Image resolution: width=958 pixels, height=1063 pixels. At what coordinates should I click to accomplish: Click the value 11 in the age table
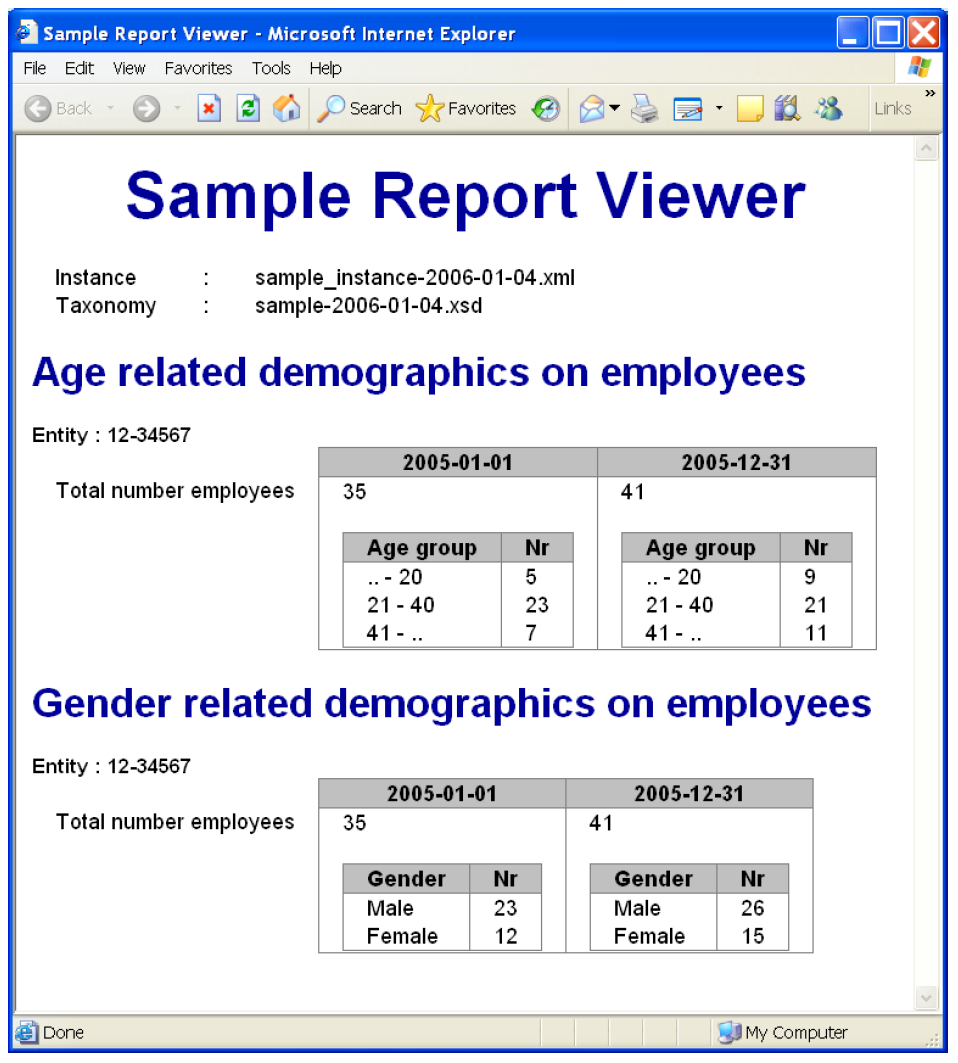(816, 633)
